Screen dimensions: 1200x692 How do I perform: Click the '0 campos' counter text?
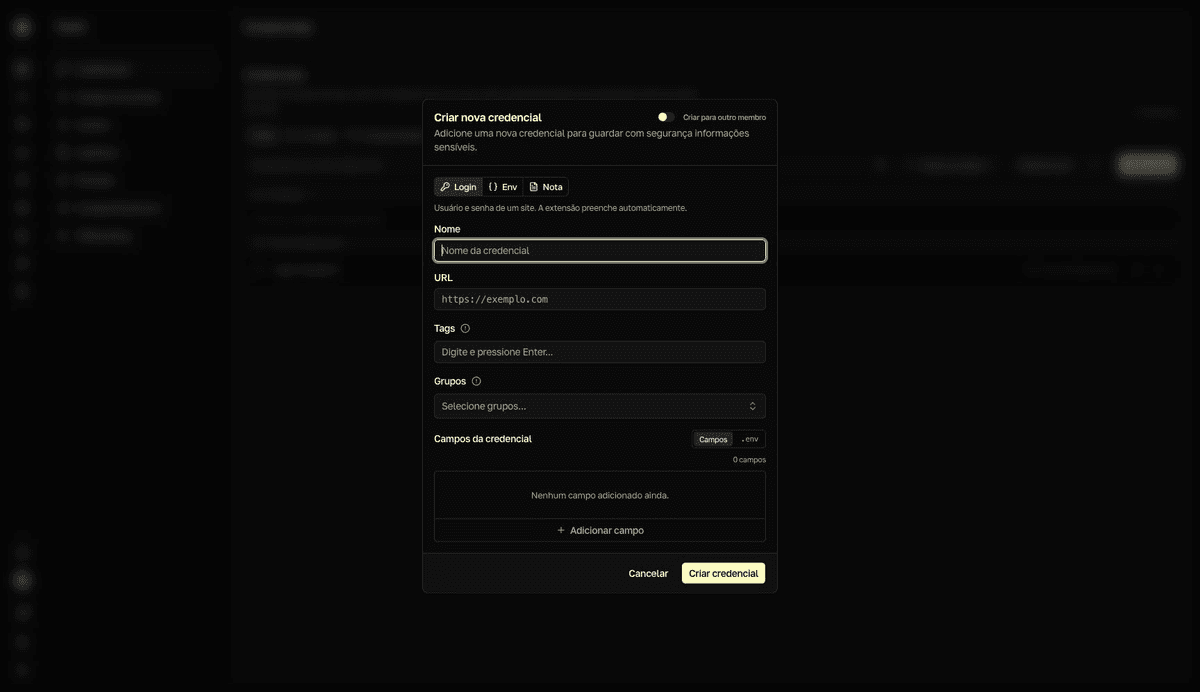coord(749,460)
